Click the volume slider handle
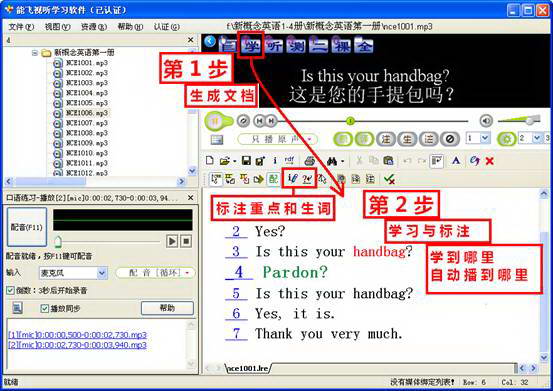 pos(529,121)
